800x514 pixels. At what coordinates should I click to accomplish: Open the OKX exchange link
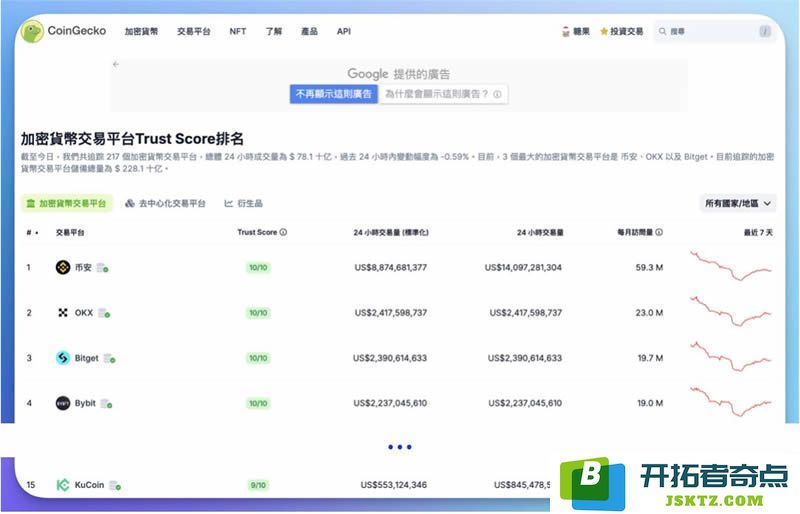84,312
